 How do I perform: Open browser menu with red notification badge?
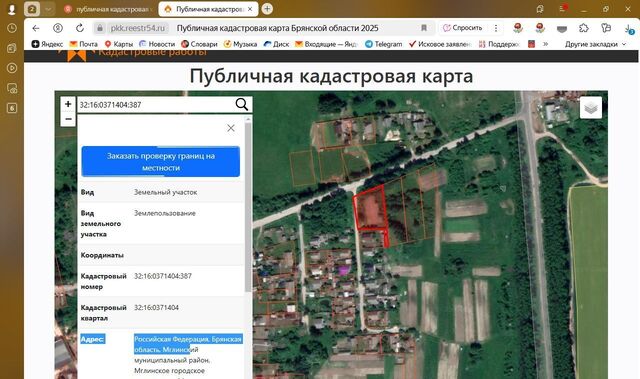[x=563, y=9]
